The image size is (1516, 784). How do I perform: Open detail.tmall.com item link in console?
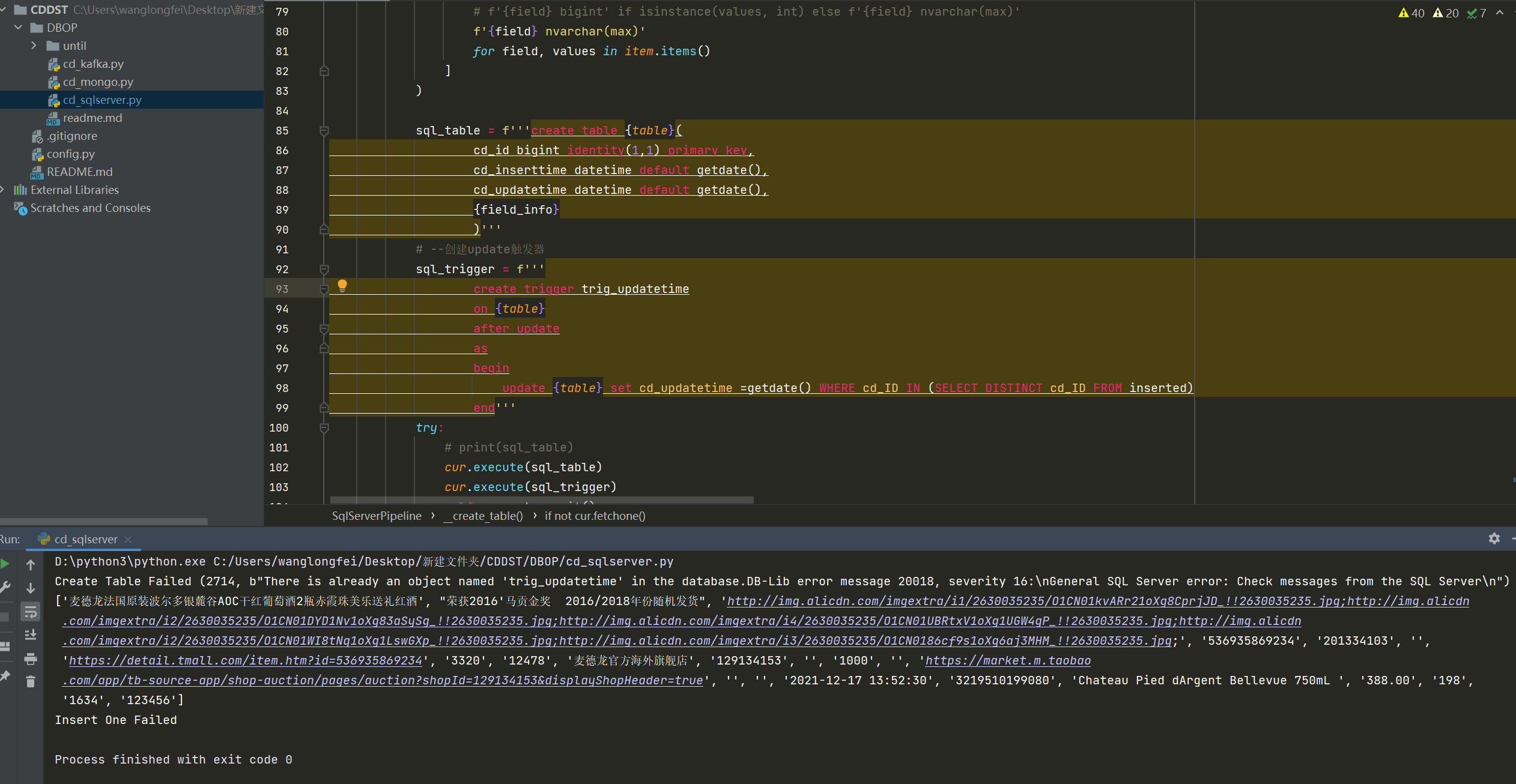point(246,660)
